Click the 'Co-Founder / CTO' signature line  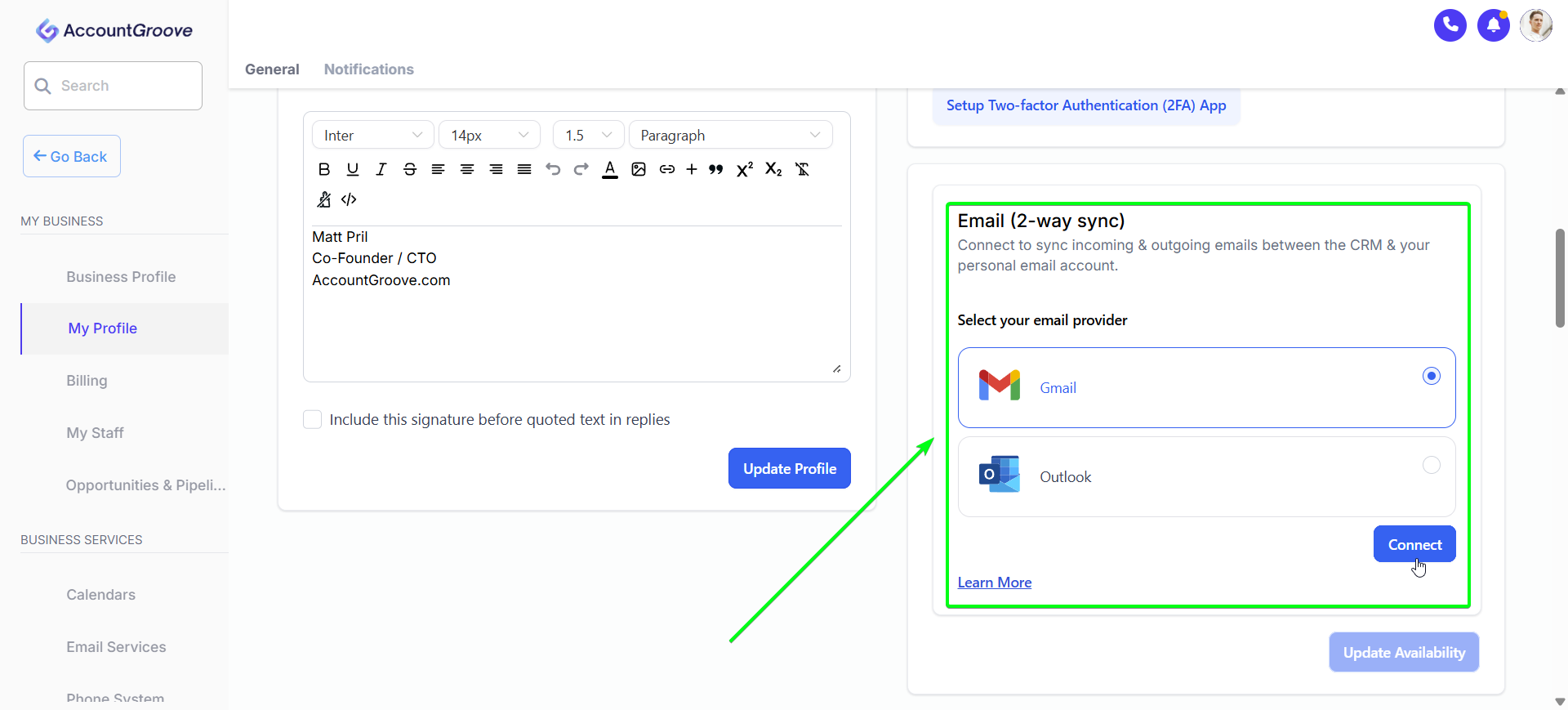click(374, 258)
